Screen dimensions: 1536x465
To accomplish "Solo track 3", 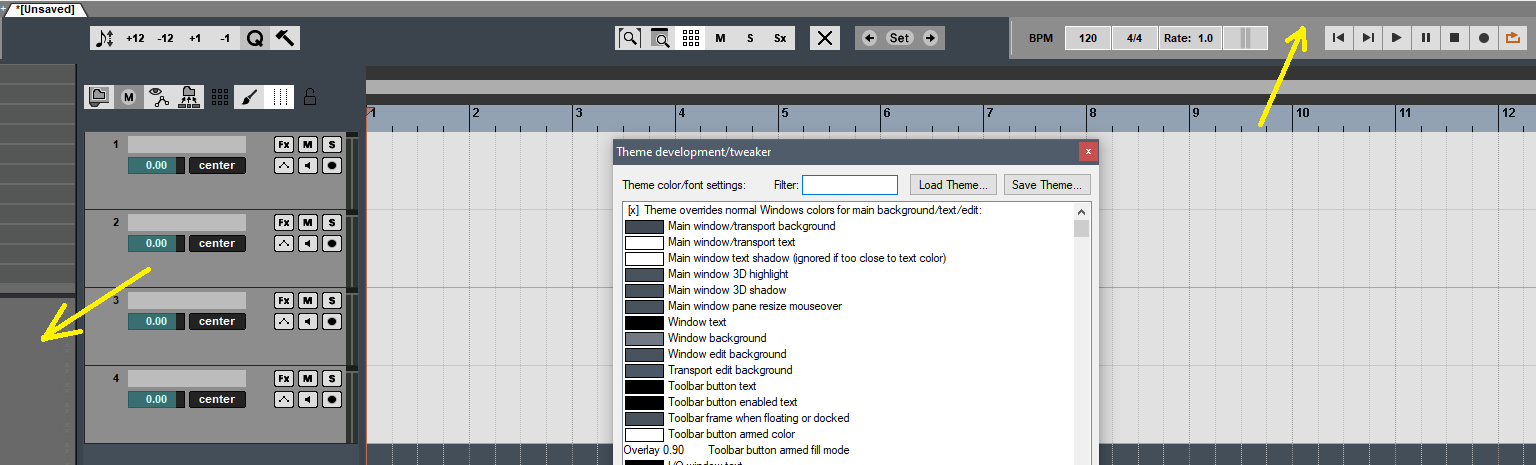I will coord(332,301).
